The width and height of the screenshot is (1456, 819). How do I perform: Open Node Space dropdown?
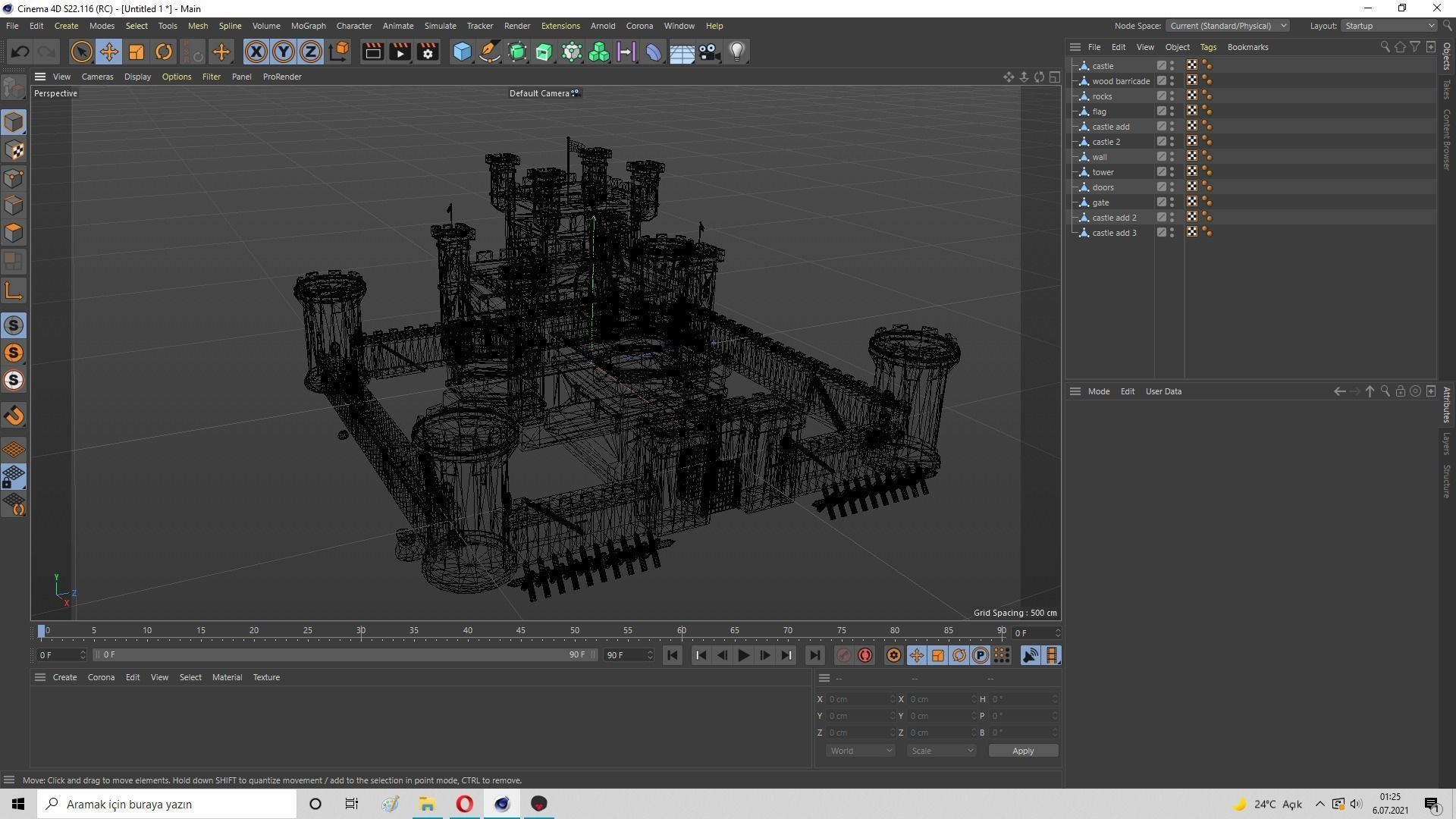click(x=1227, y=26)
